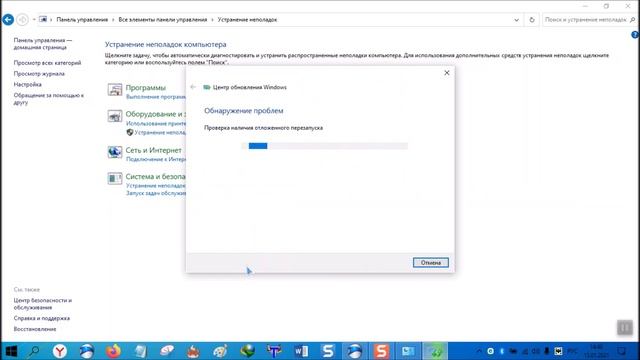The height and width of the screenshot is (360, 640).
Task: Open the 'Система и безопасность' category heading
Action: point(156,176)
